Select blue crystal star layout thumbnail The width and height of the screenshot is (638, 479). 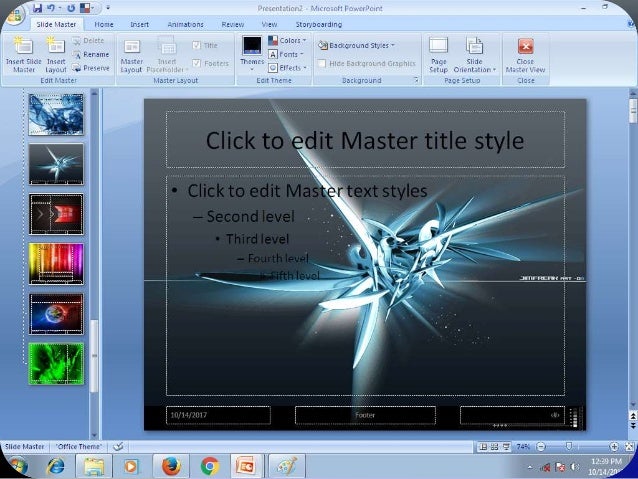[x=56, y=164]
